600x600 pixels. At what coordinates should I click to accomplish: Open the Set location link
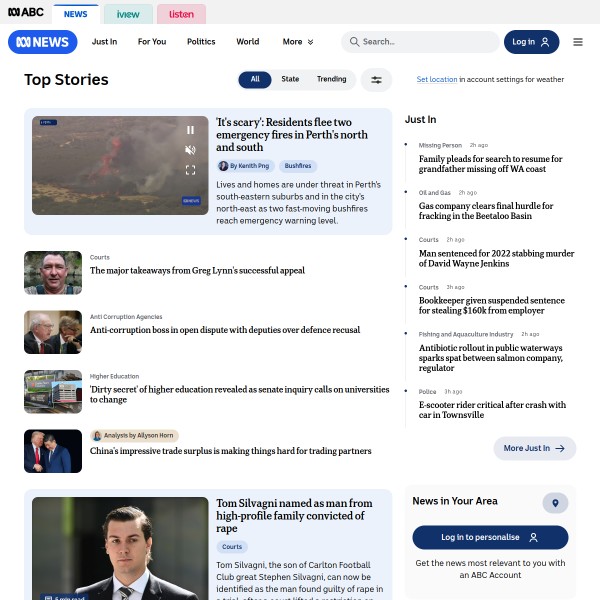[x=437, y=80]
